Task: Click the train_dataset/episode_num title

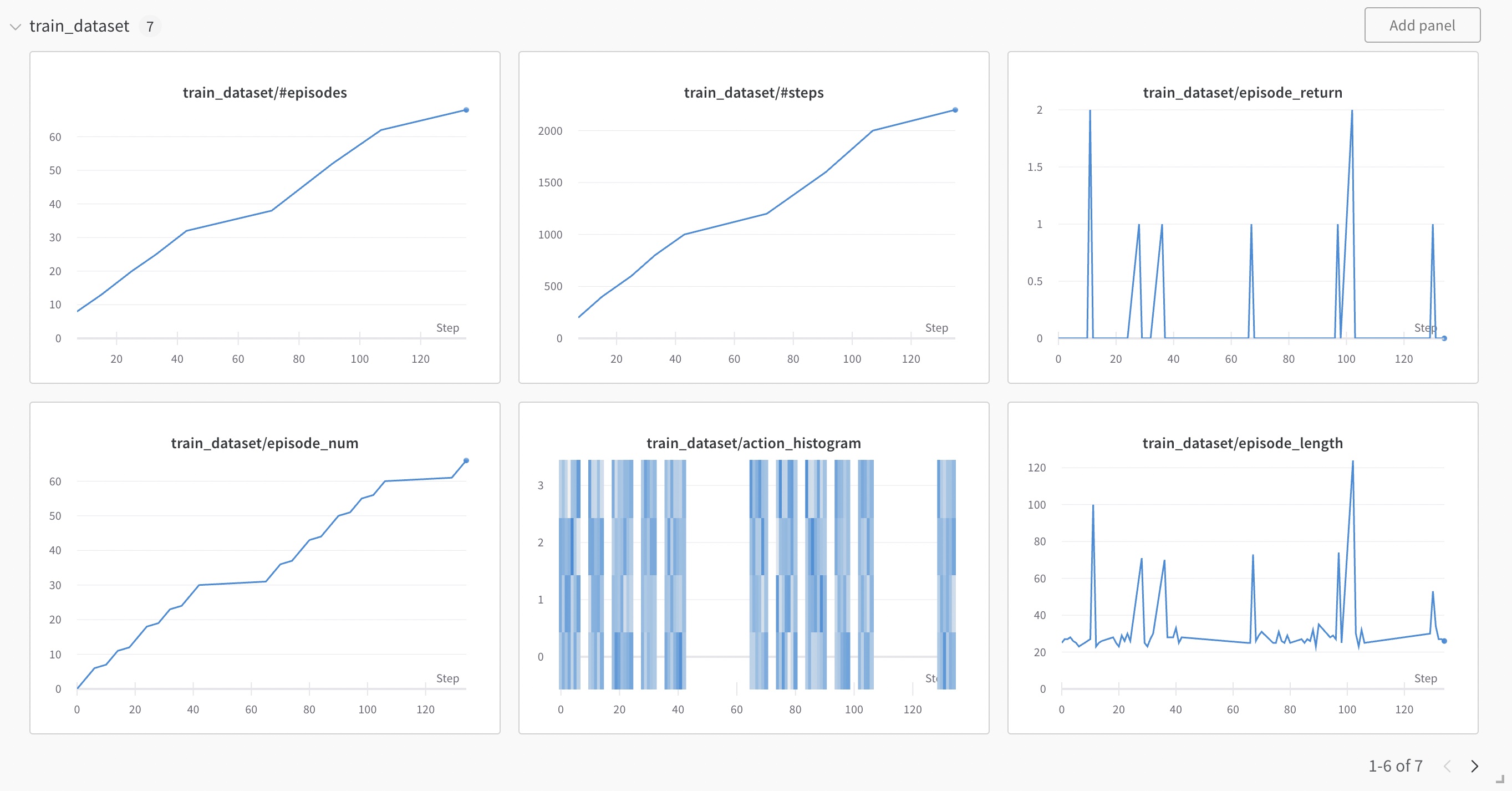Action: [x=264, y=443]
